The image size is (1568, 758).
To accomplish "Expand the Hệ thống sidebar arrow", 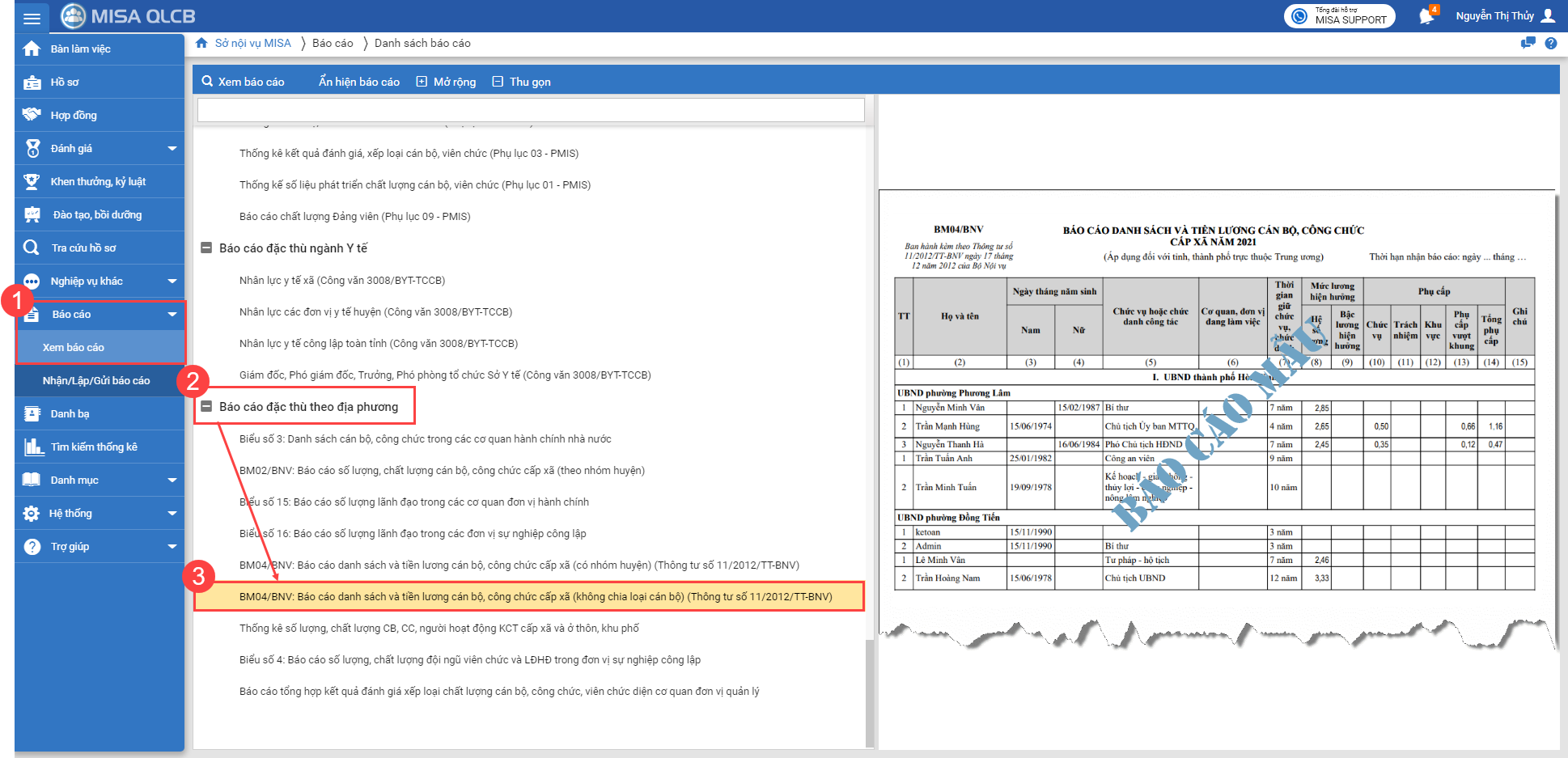I will point(172,514).
